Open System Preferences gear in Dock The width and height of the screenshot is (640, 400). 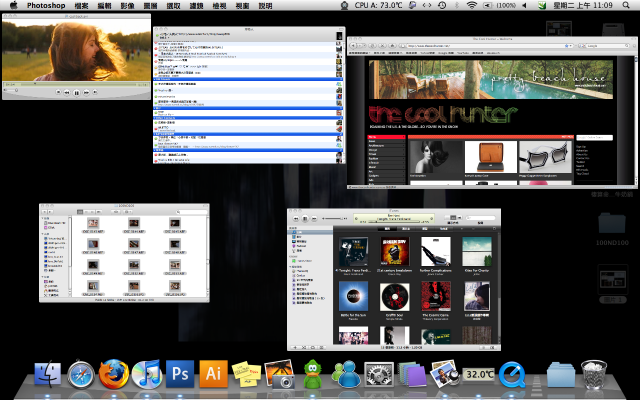(378, 374)
